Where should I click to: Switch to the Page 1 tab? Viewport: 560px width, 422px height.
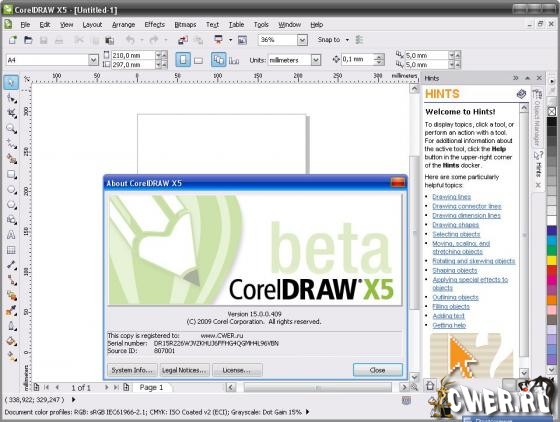point(151,387)
